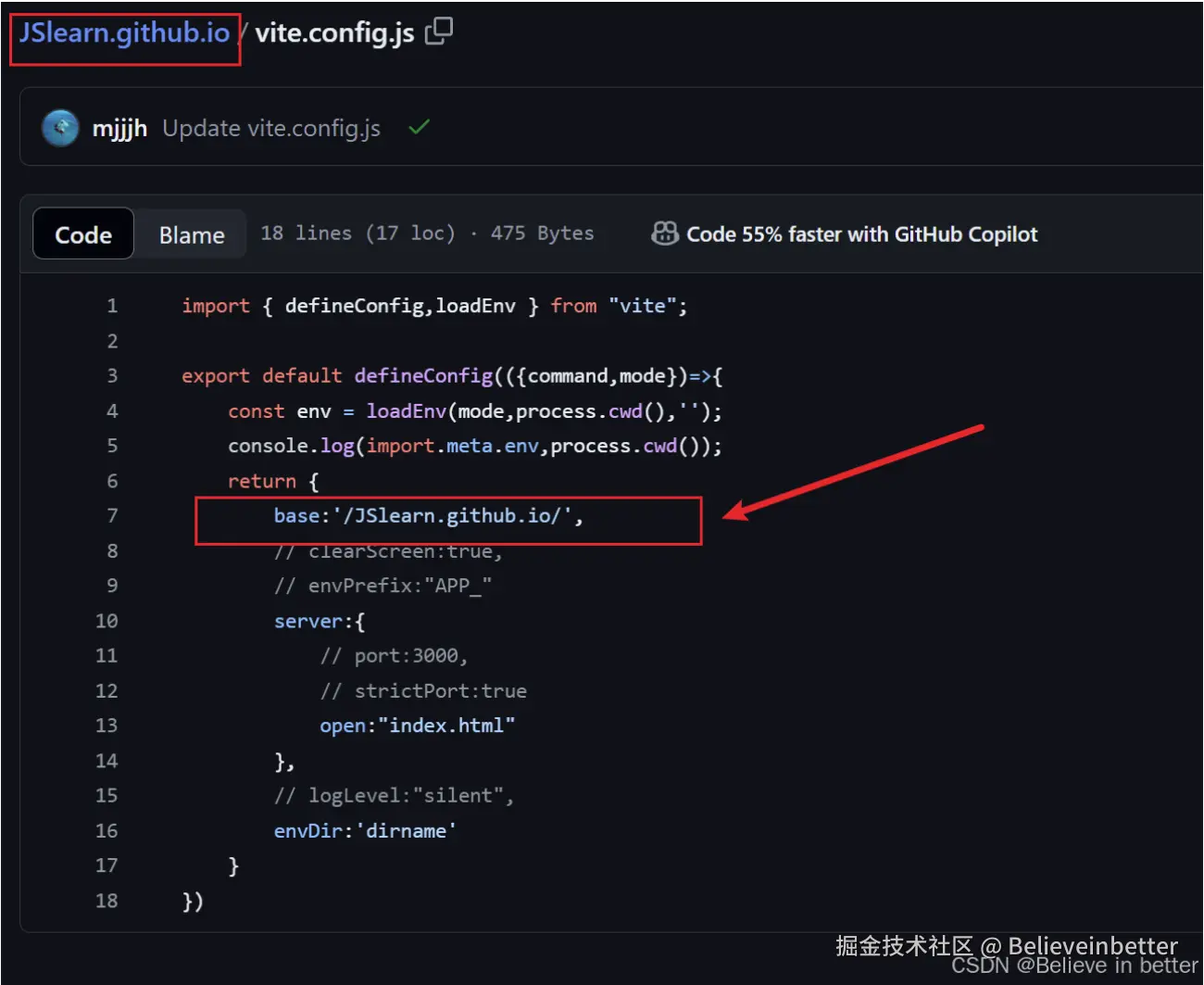Click the 'open:"index.html"' code line
1204x985 pixels.
pos(417,726)
